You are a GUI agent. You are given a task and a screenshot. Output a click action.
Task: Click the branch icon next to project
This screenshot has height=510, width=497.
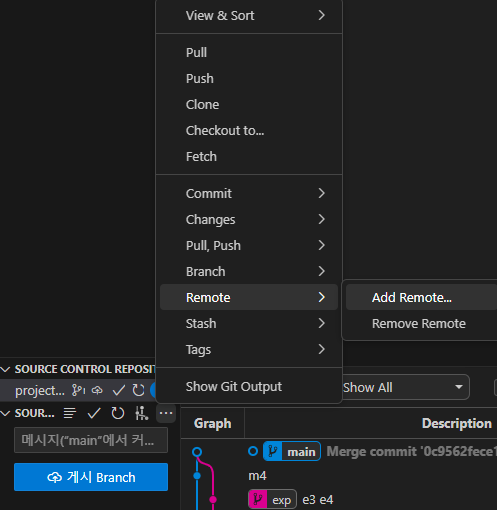click(78, 390)
